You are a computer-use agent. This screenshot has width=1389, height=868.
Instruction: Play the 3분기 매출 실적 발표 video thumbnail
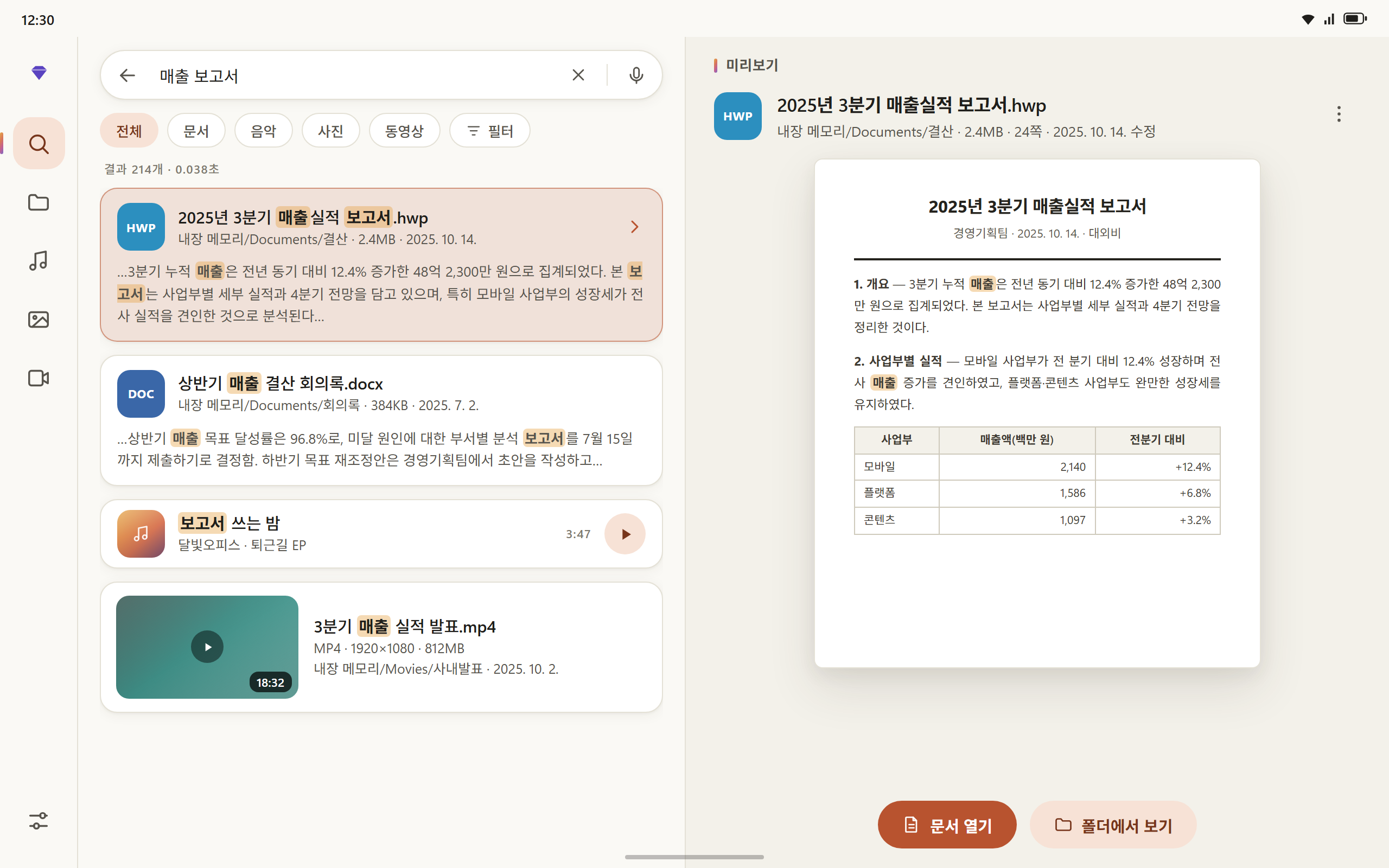pyautogui.click(x=207, y=647)
